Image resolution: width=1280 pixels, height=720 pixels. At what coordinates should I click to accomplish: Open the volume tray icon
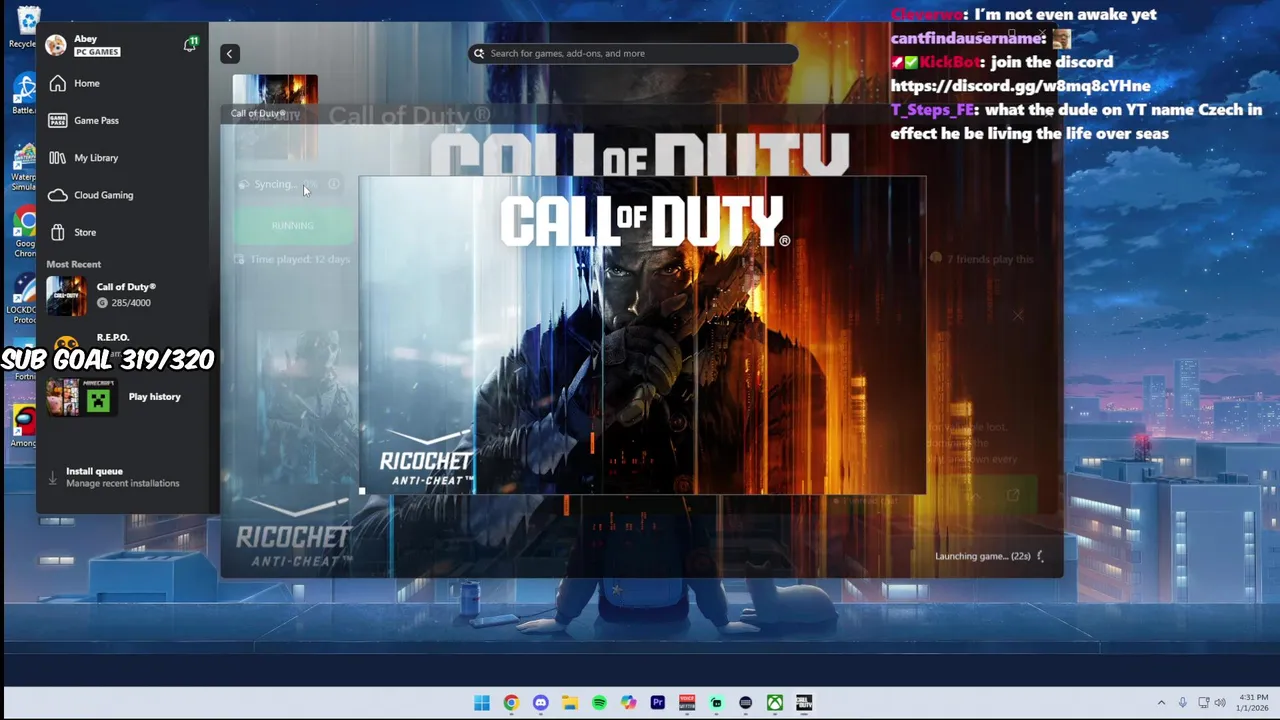pos(1220,703)
